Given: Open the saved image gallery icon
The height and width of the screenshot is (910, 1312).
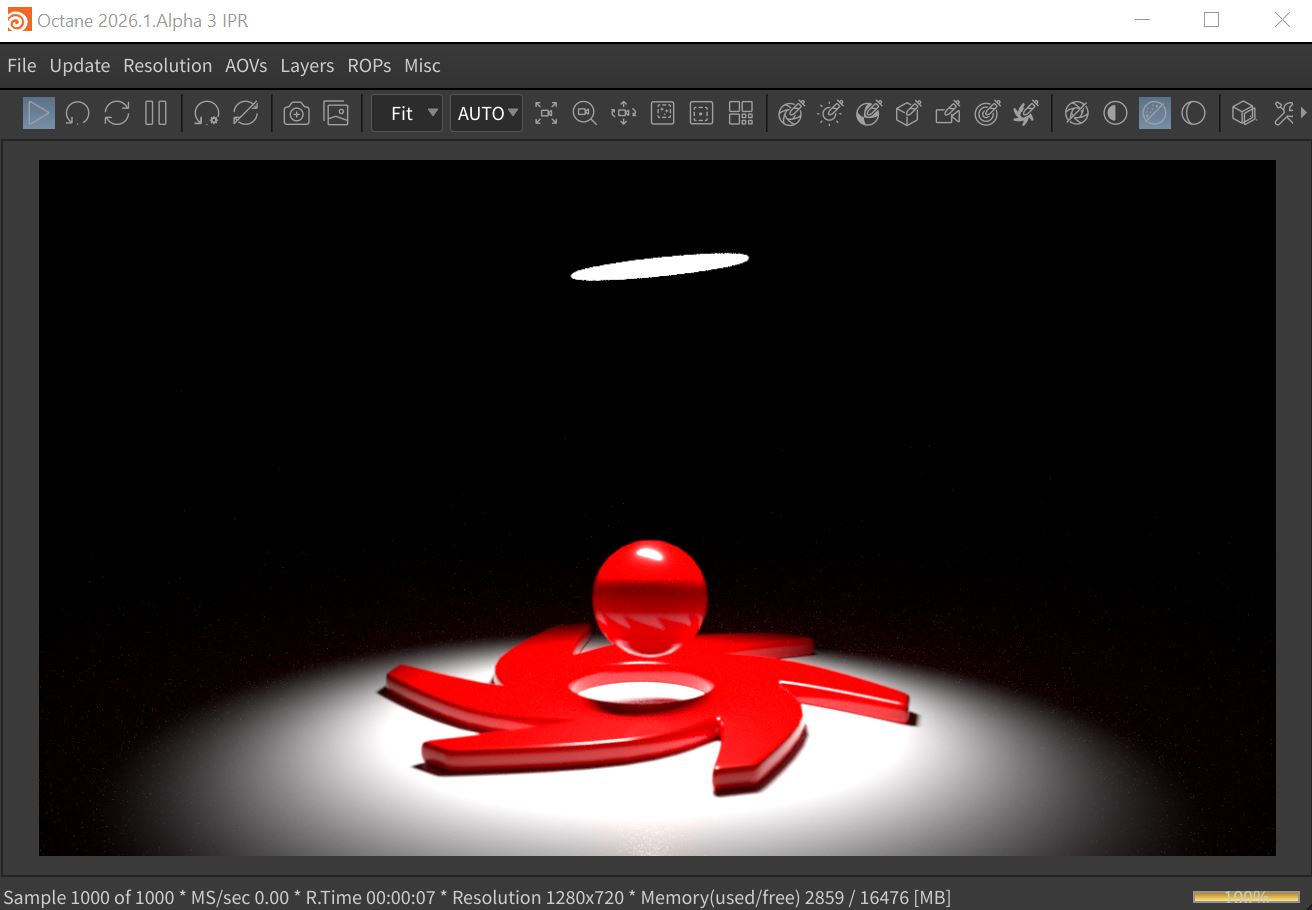Looking at the screenshot, I should [x=337, y=113].
